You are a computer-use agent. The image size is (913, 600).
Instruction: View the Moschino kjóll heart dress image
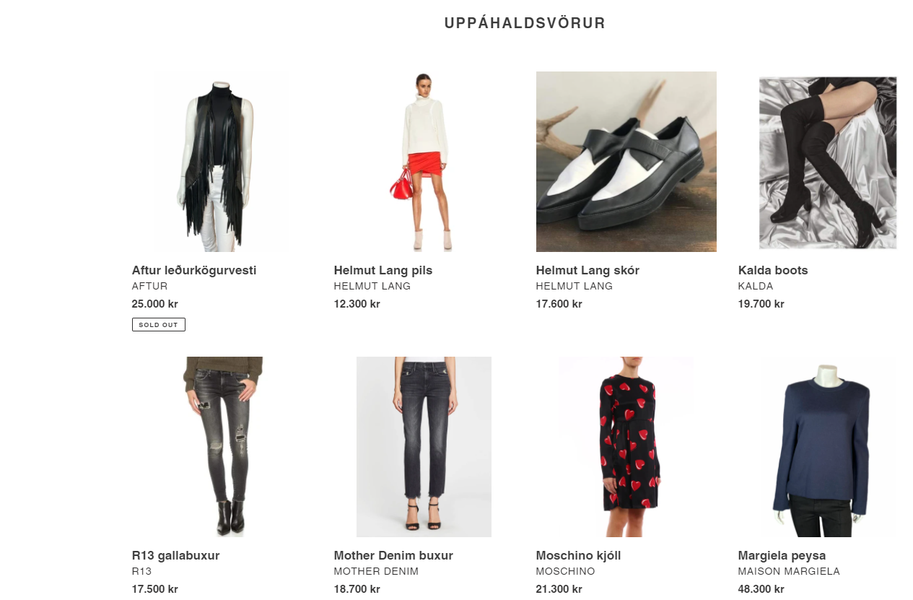tap(626, 447)
